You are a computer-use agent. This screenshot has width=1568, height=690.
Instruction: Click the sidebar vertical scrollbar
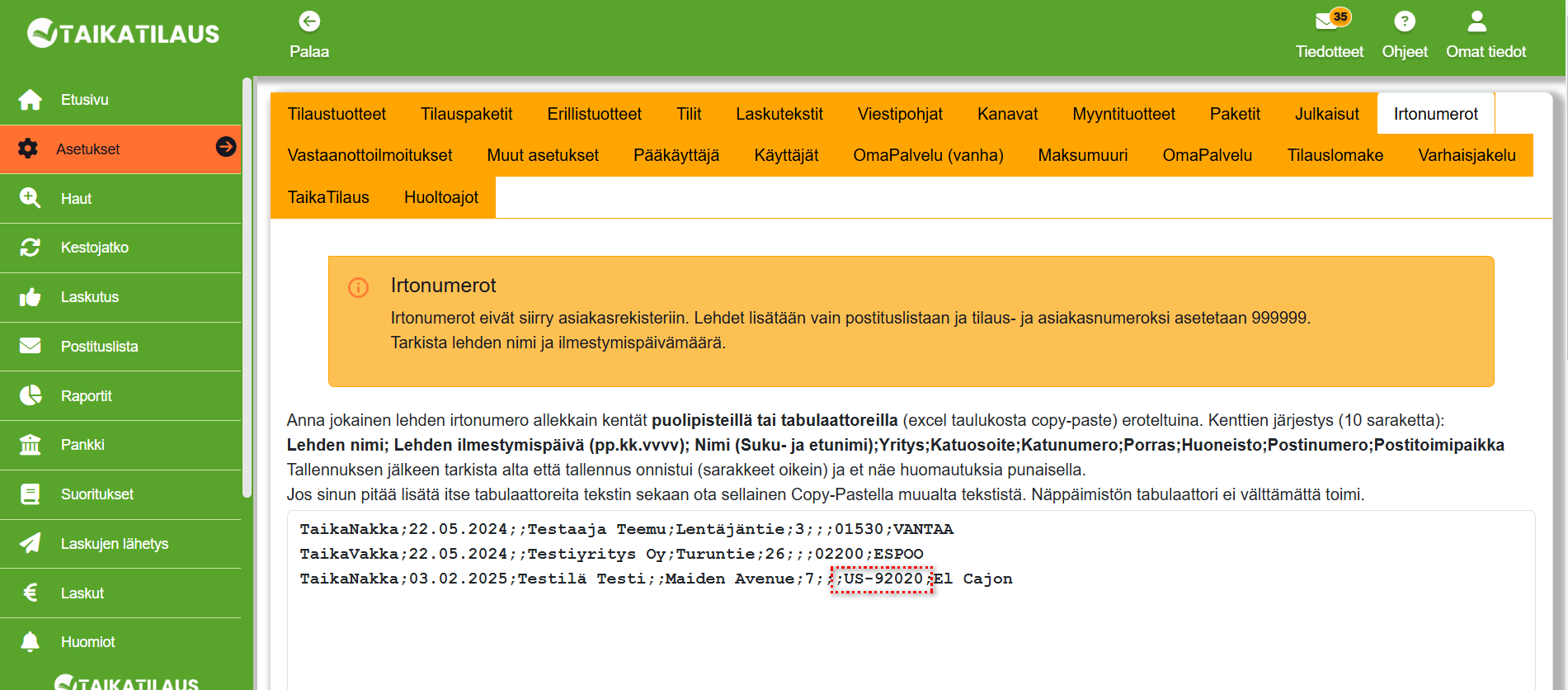tap(247, 289)
